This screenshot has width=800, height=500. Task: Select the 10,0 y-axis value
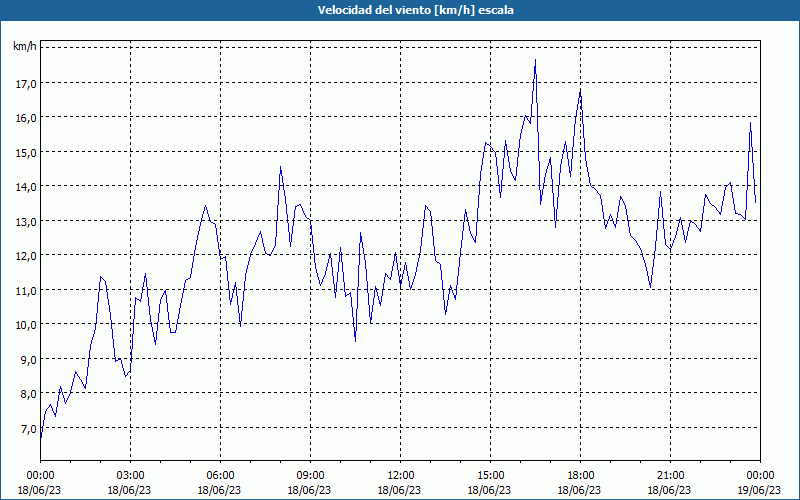(x=26, y=326)
